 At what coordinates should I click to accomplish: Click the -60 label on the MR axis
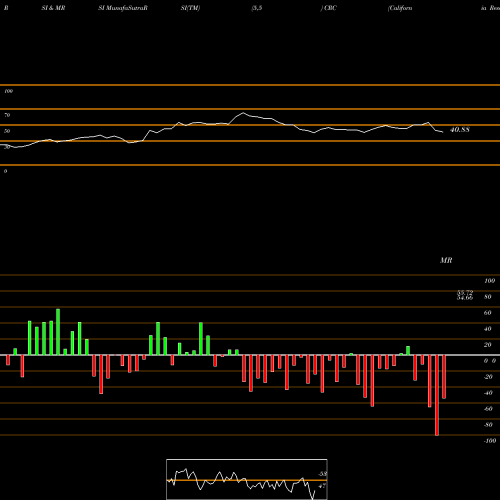coord(488,409)
